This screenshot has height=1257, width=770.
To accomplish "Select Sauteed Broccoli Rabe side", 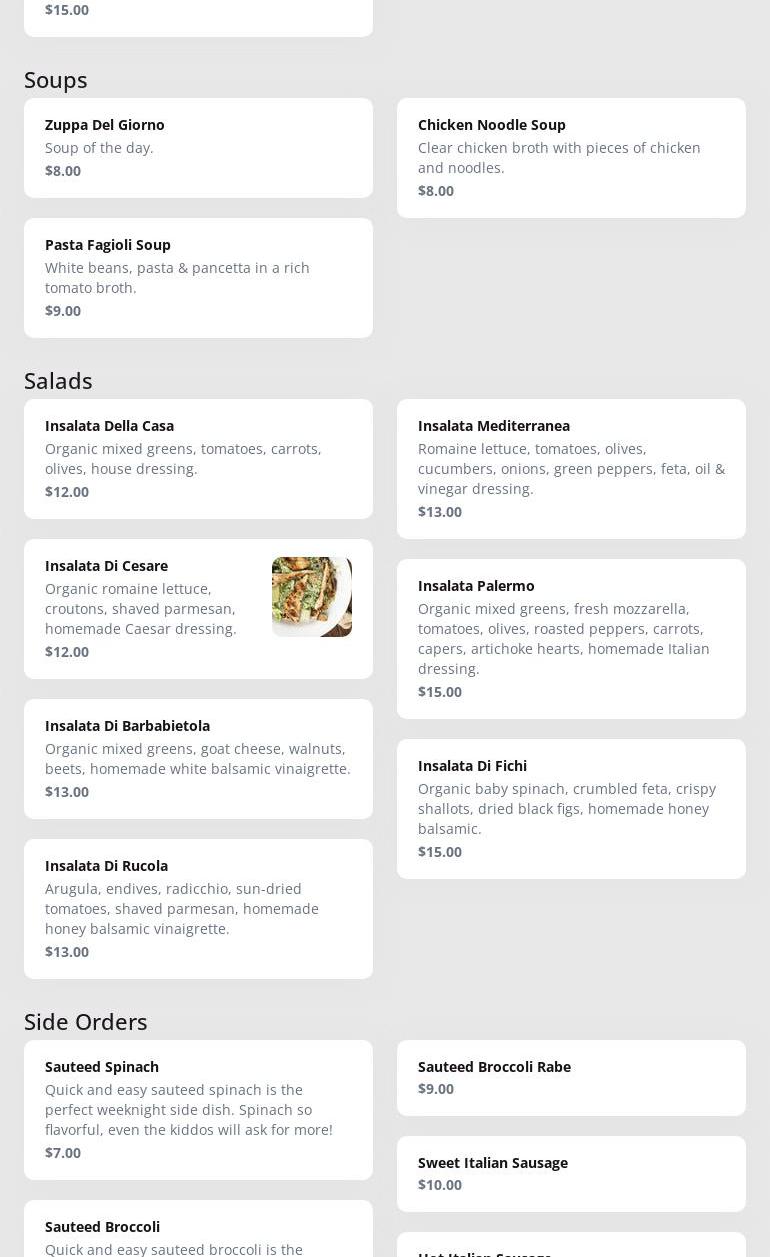I will coord(571,1078).
